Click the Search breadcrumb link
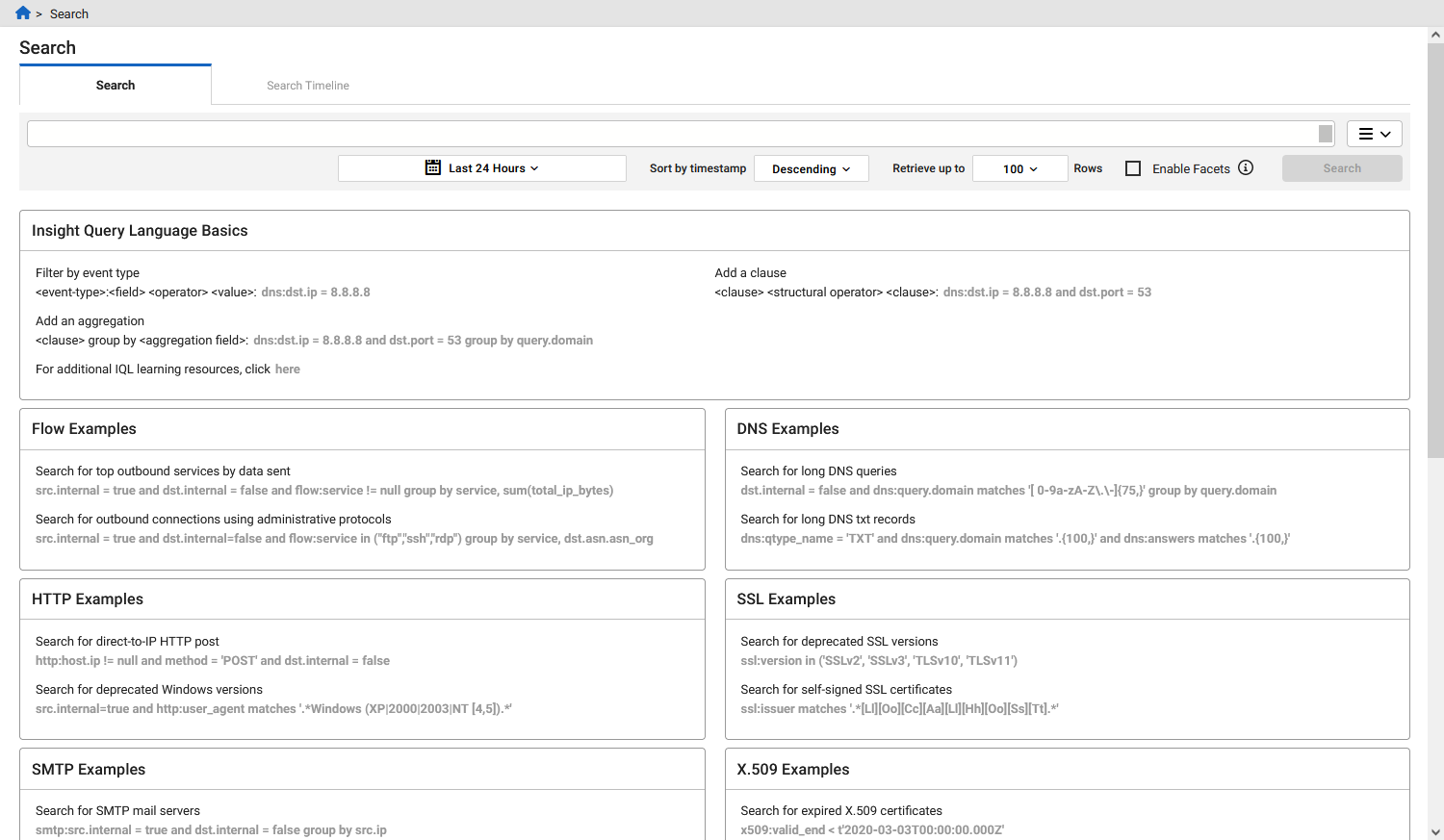This screenshot has height=840, width=1444. (68, 13)
